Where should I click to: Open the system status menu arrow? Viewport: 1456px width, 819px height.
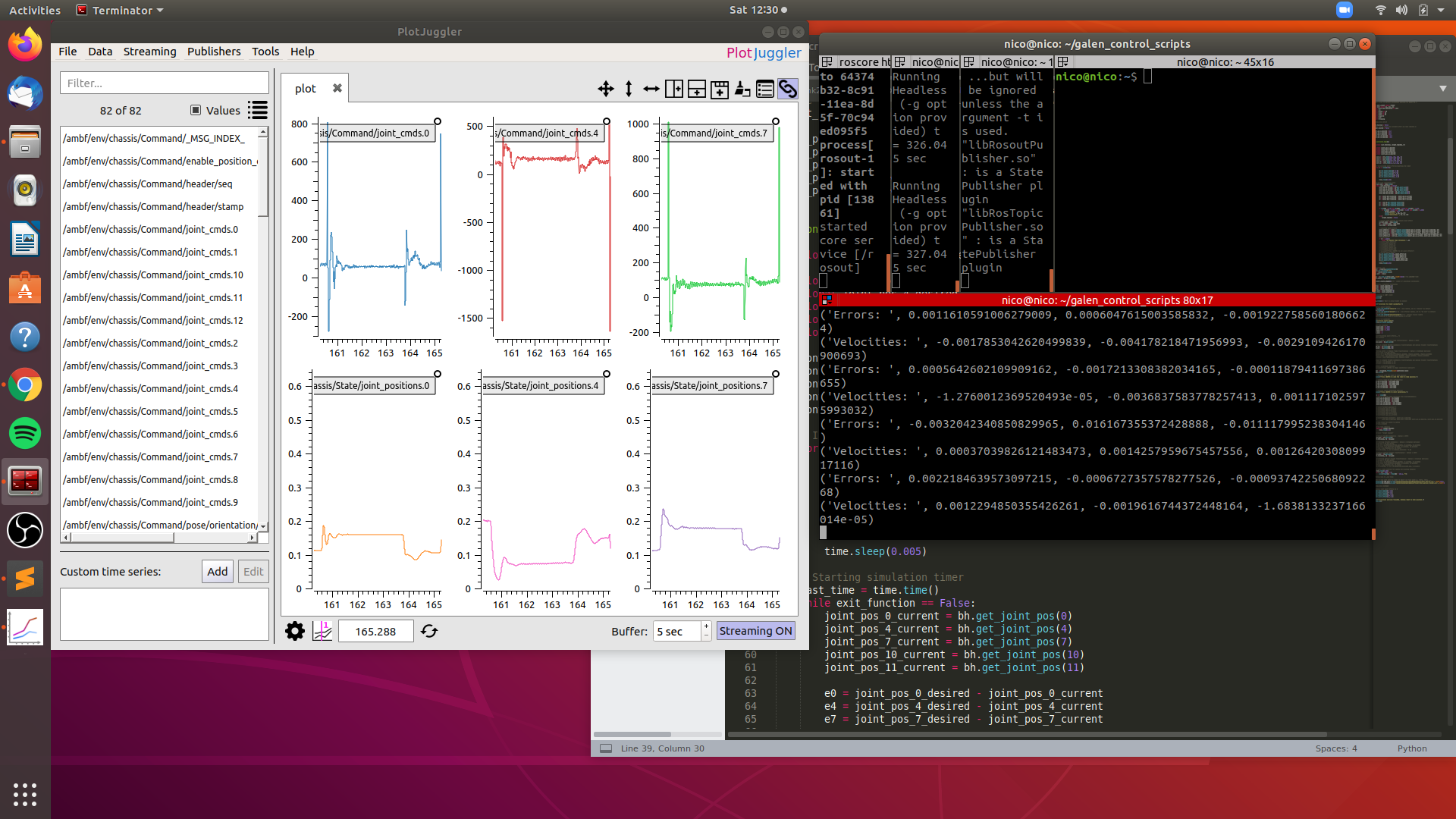(1441, 10)
